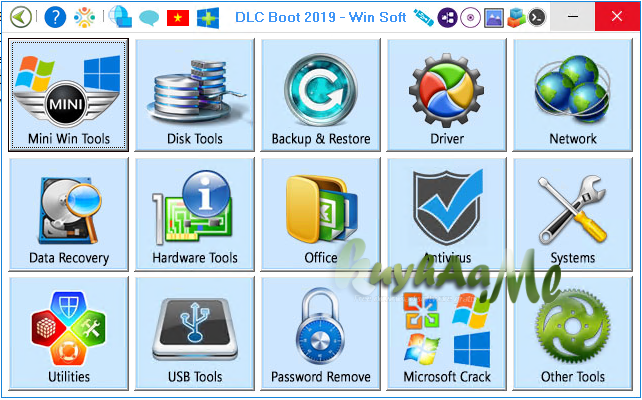Select Backup & Restore tile

click(x=321, y=95)
